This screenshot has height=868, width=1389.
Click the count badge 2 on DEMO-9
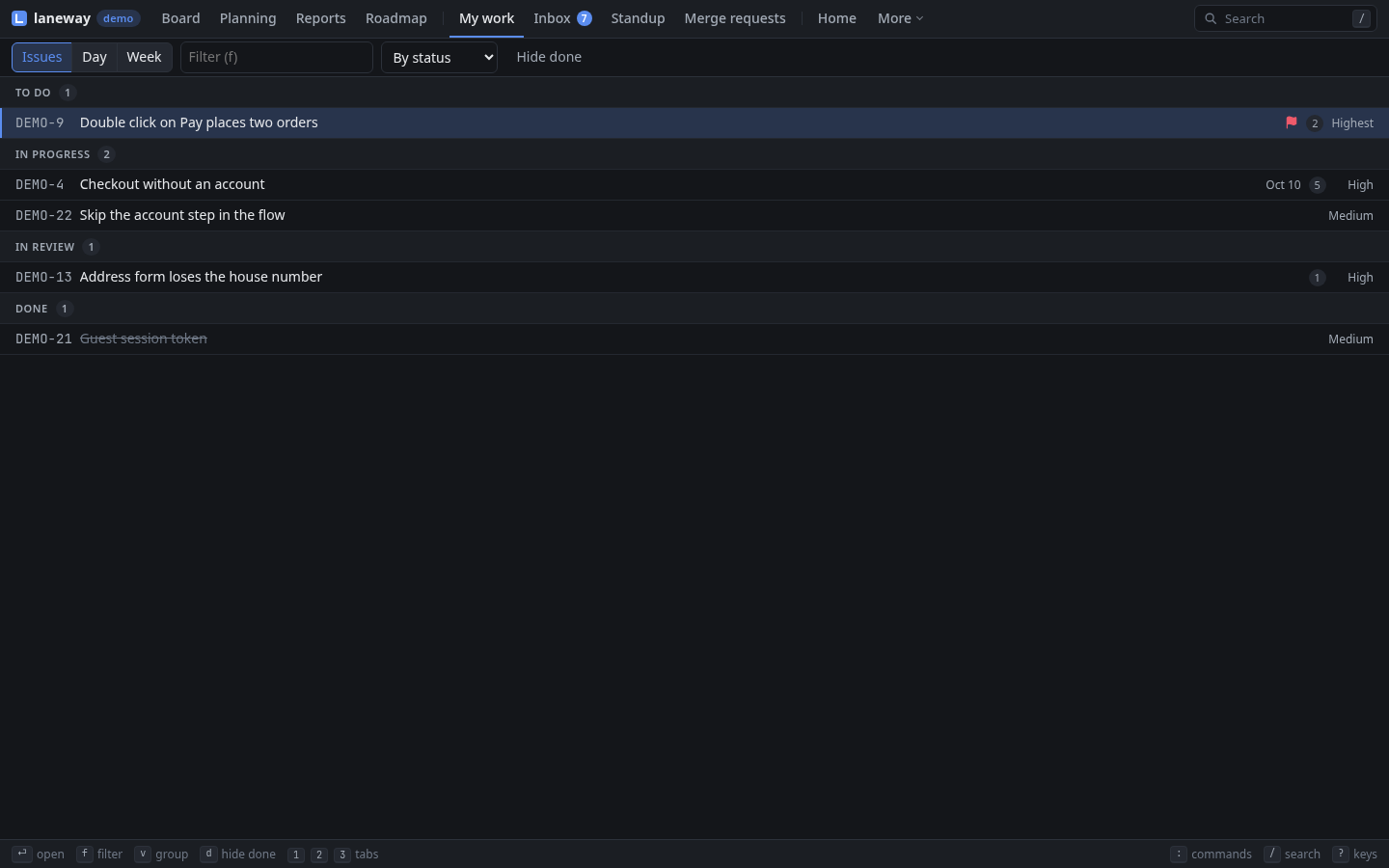pyautogui.click(x=1314, y=123)
